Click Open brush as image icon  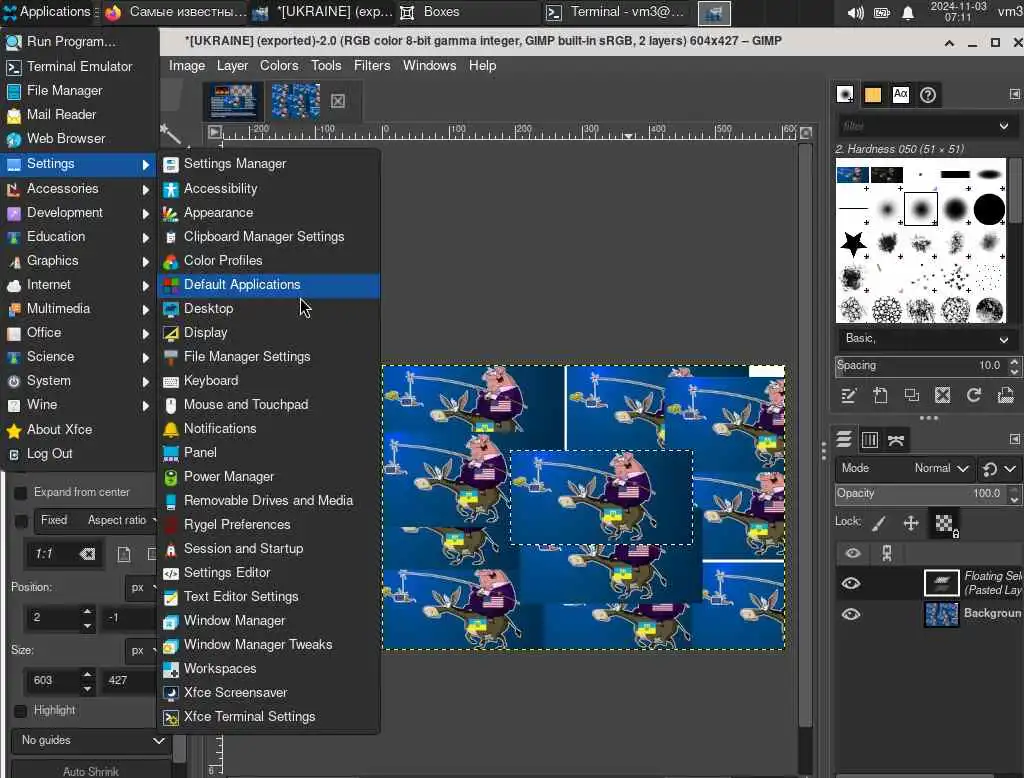pos(1005,395)
